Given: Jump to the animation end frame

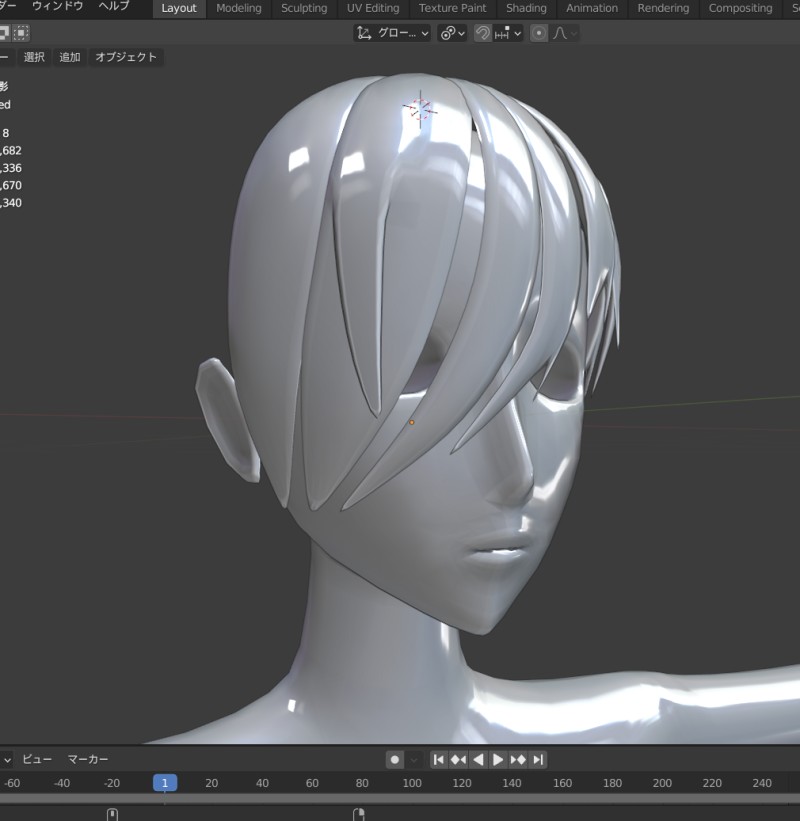Looking at the screenshot, I should point(538,760).
